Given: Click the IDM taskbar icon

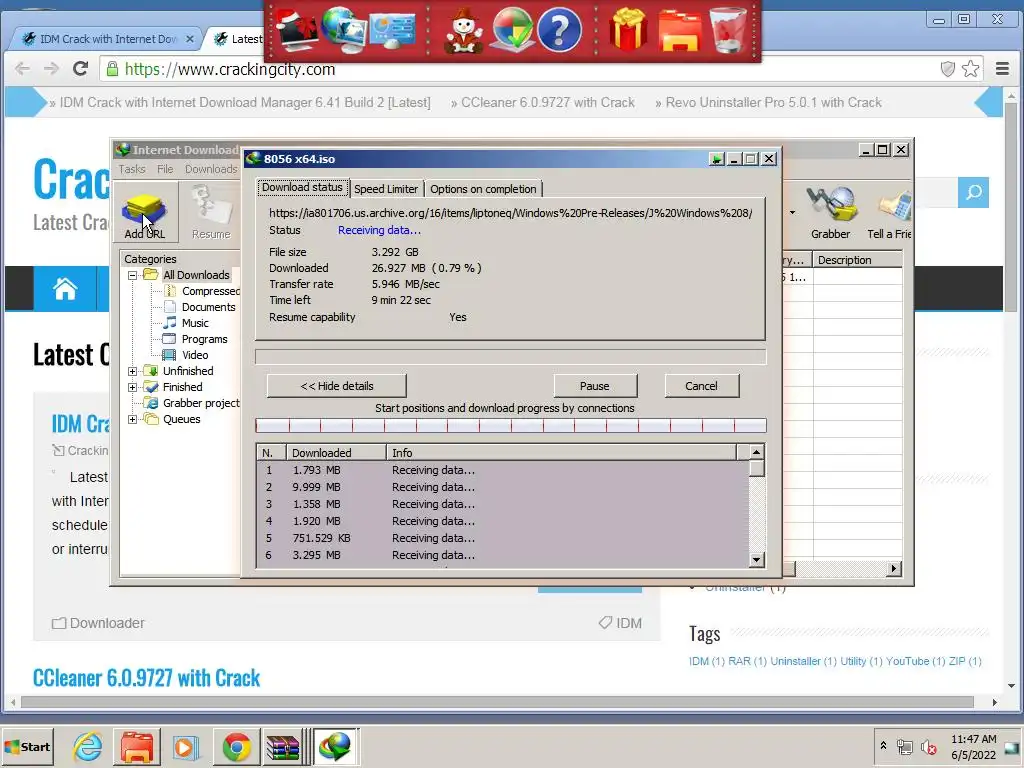Looking at the screenshot, I should (335, 746).
